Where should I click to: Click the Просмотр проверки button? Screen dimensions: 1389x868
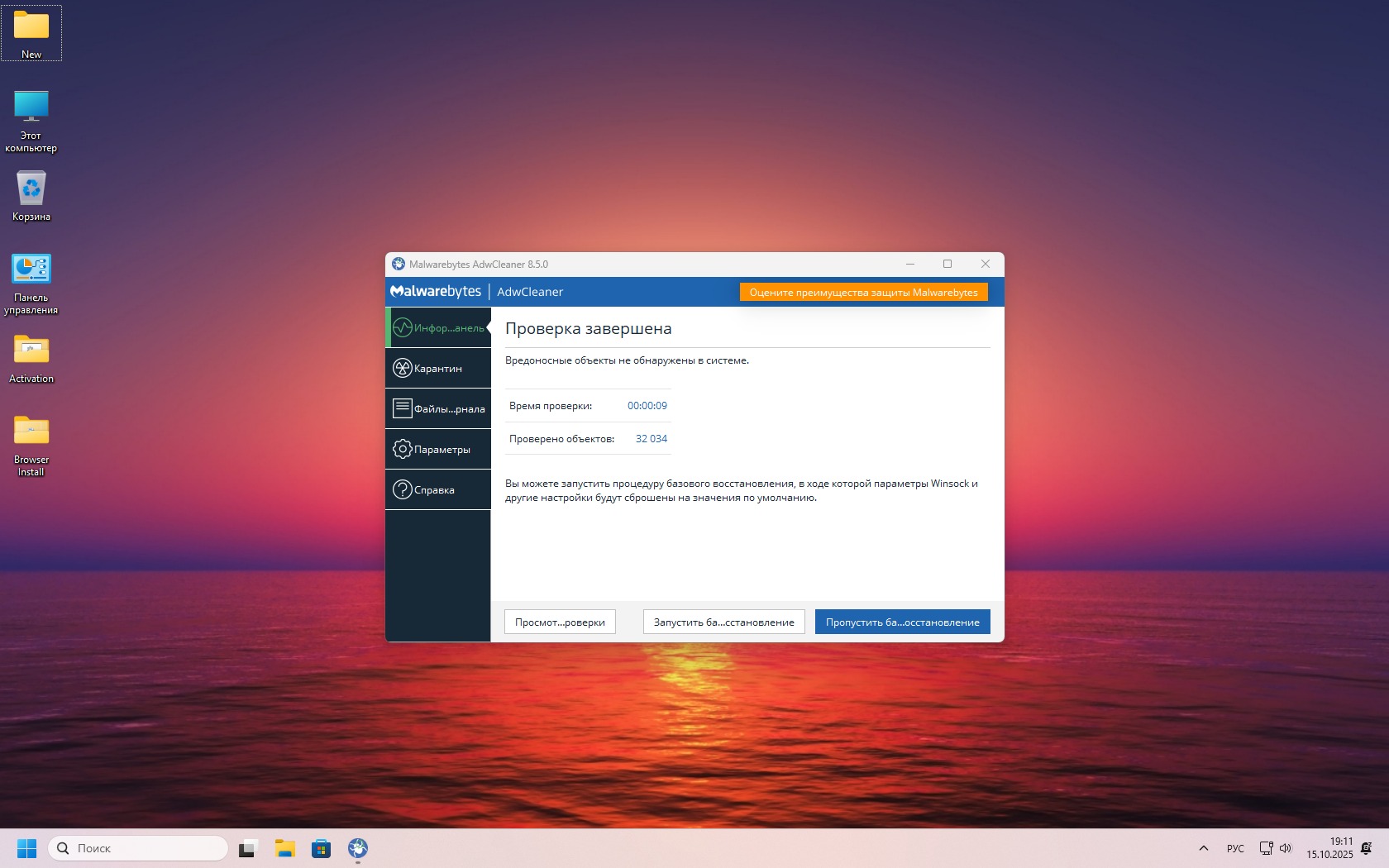(560, 622)
